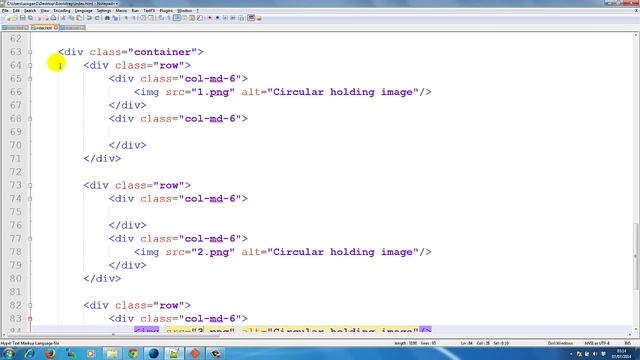640x360 pixels.
Task: Click the Paste toolbar icon
Action: pos(79,18)
